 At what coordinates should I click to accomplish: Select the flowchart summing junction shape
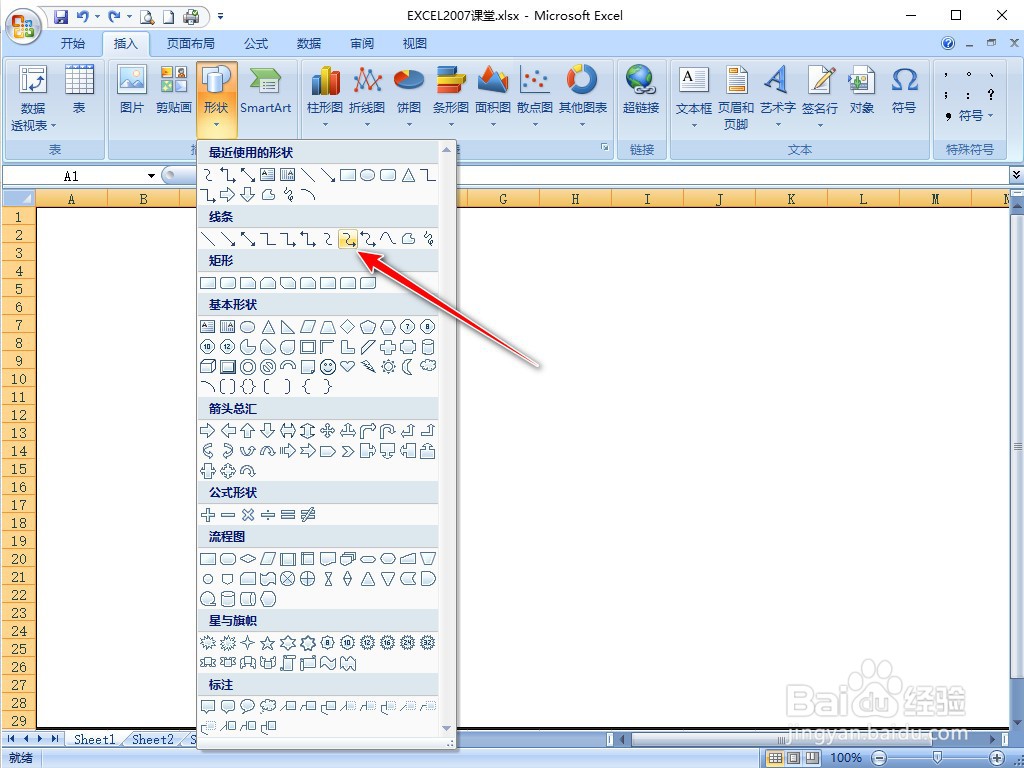click(x=288, y=579)
